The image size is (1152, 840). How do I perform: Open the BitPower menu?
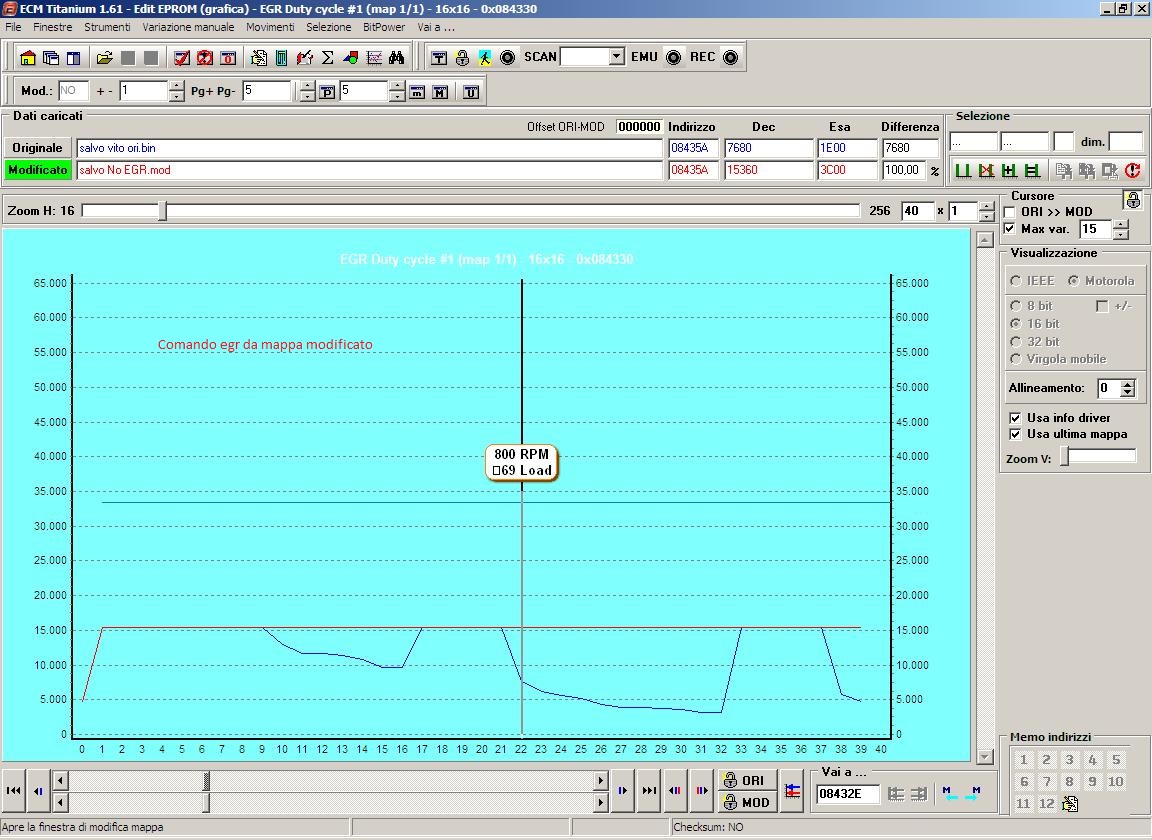(x=384, y=27)
